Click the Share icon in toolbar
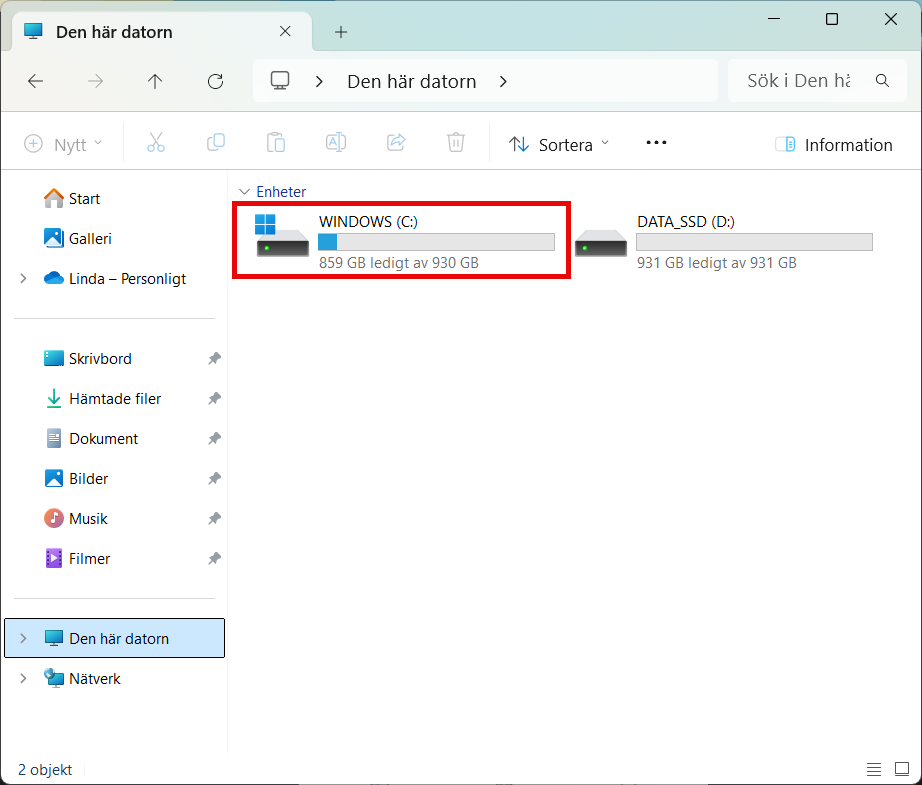Image resolution: width=922 pixels, height=785 pixels. 396,143
